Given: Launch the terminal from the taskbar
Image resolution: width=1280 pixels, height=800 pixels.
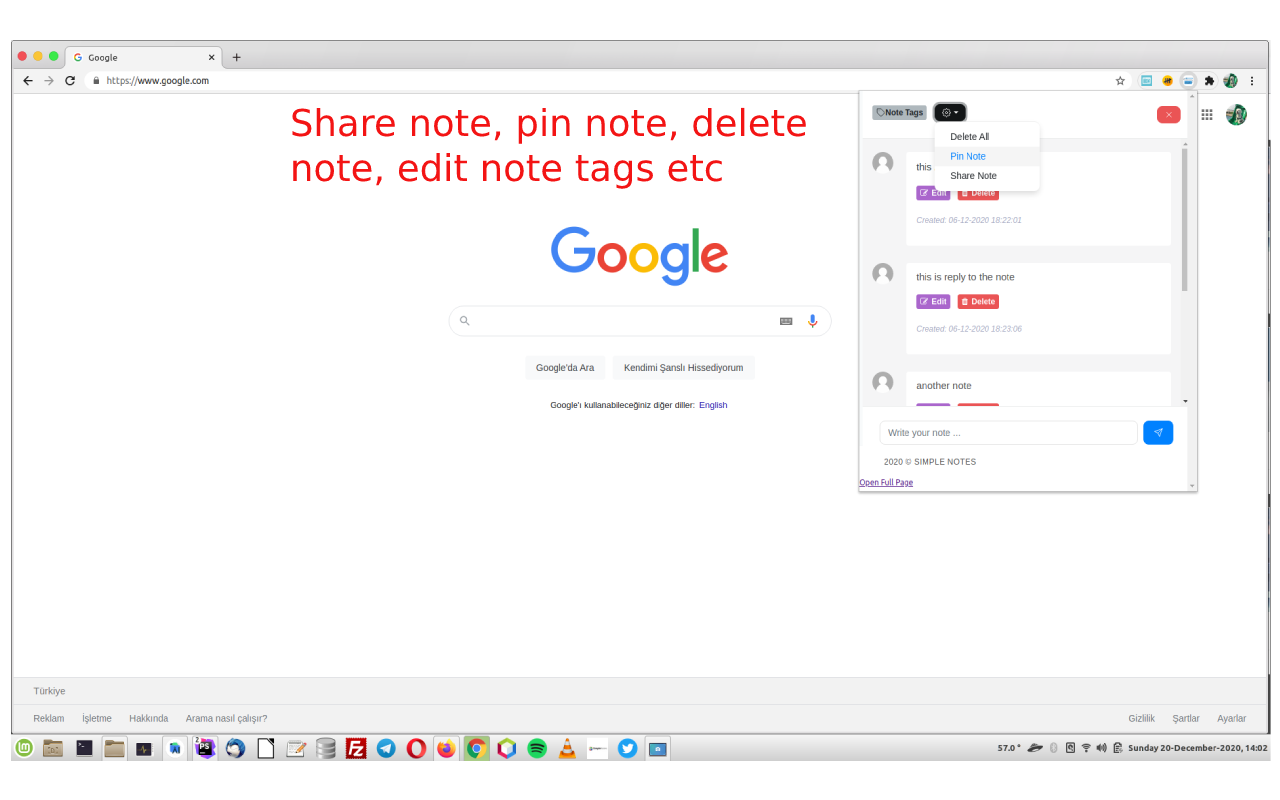Looking at the screenshot, I should click(84, 748).
